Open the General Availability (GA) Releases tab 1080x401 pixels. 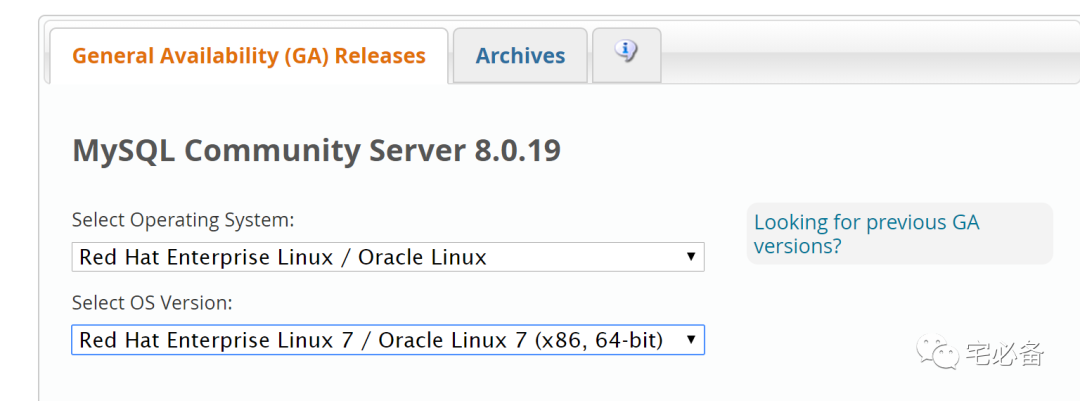pos(249,56)
